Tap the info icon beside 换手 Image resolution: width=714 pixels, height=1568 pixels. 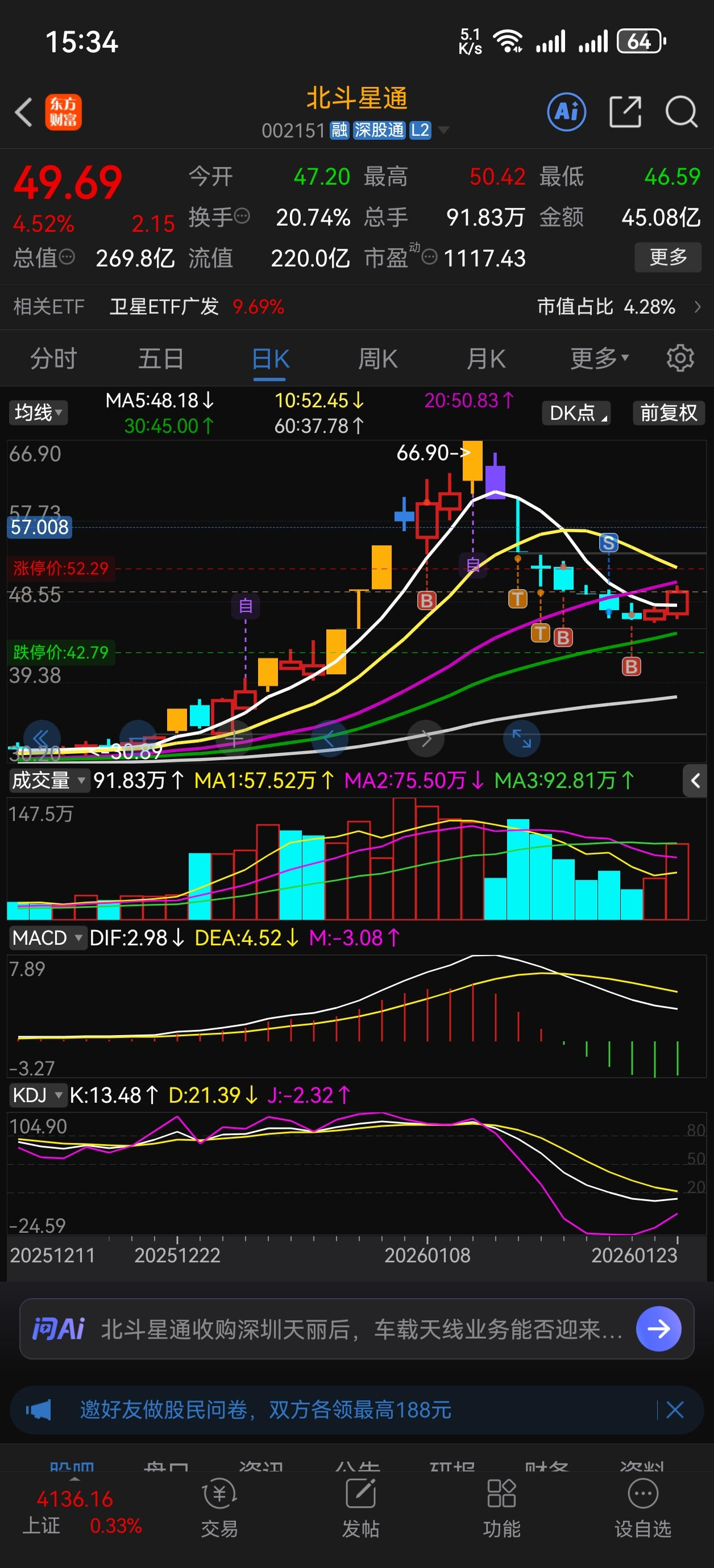[242, 216]
